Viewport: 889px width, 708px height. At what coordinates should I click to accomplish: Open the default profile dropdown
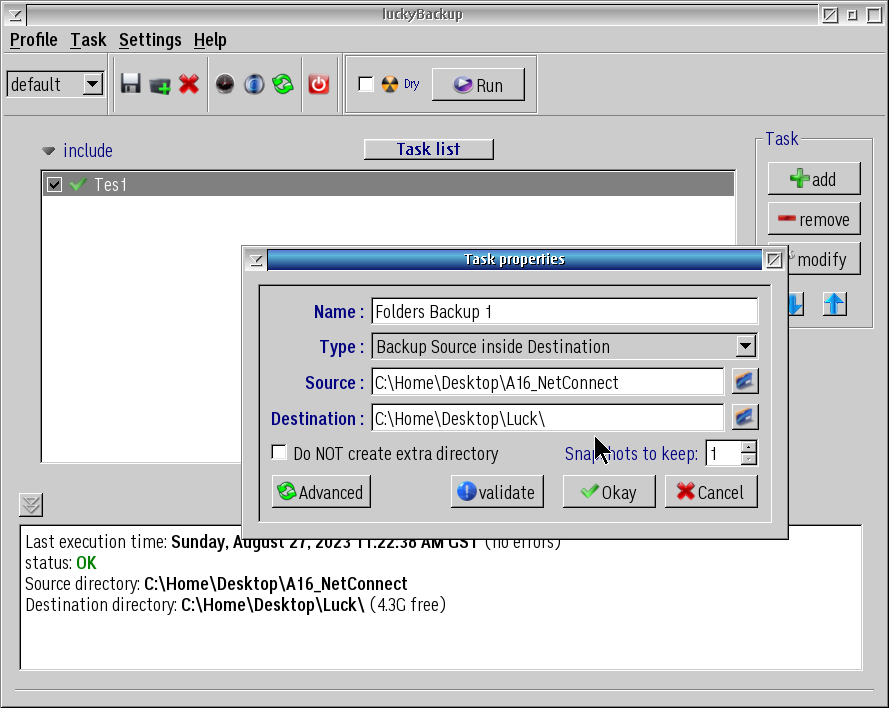click(92, 84)
